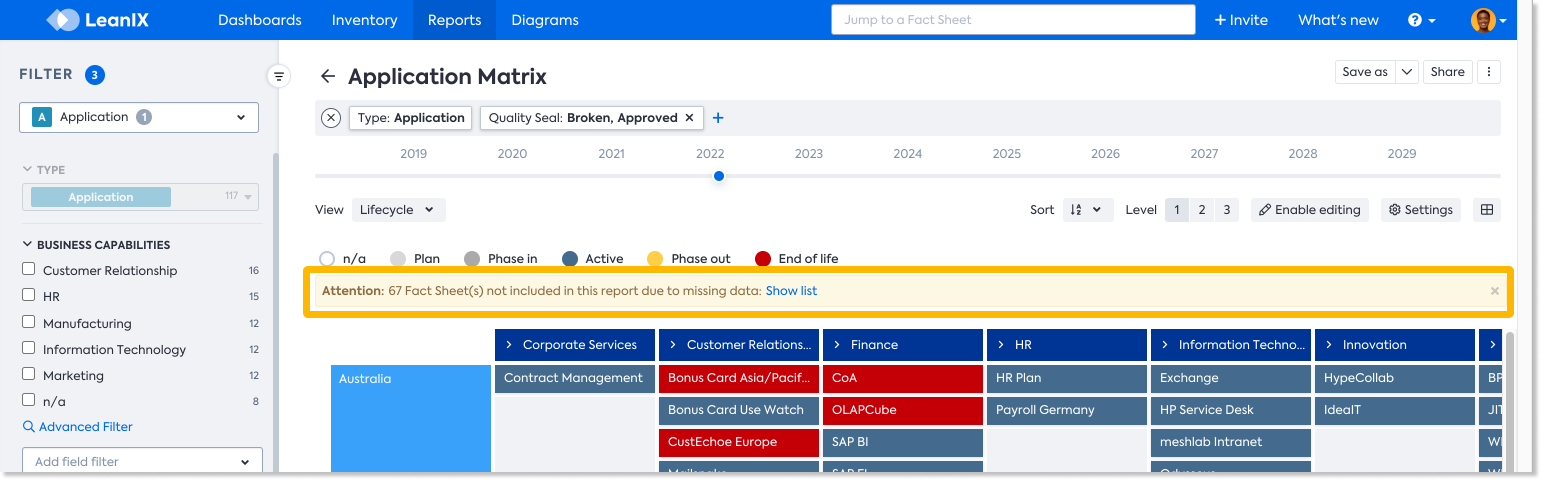The image size is (1541, 480).
Task: Click the 2025 timeline year label
Action: [x=1007, y=154]
